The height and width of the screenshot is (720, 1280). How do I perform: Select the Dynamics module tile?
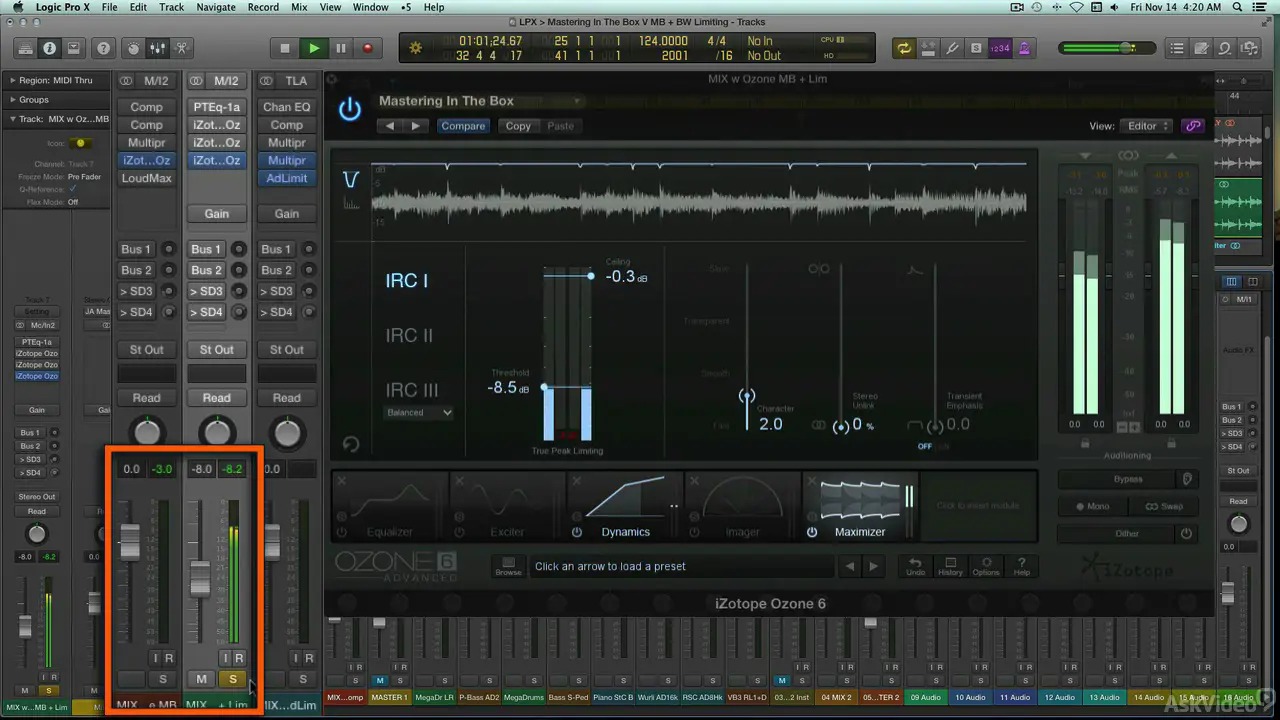[625, 507]
